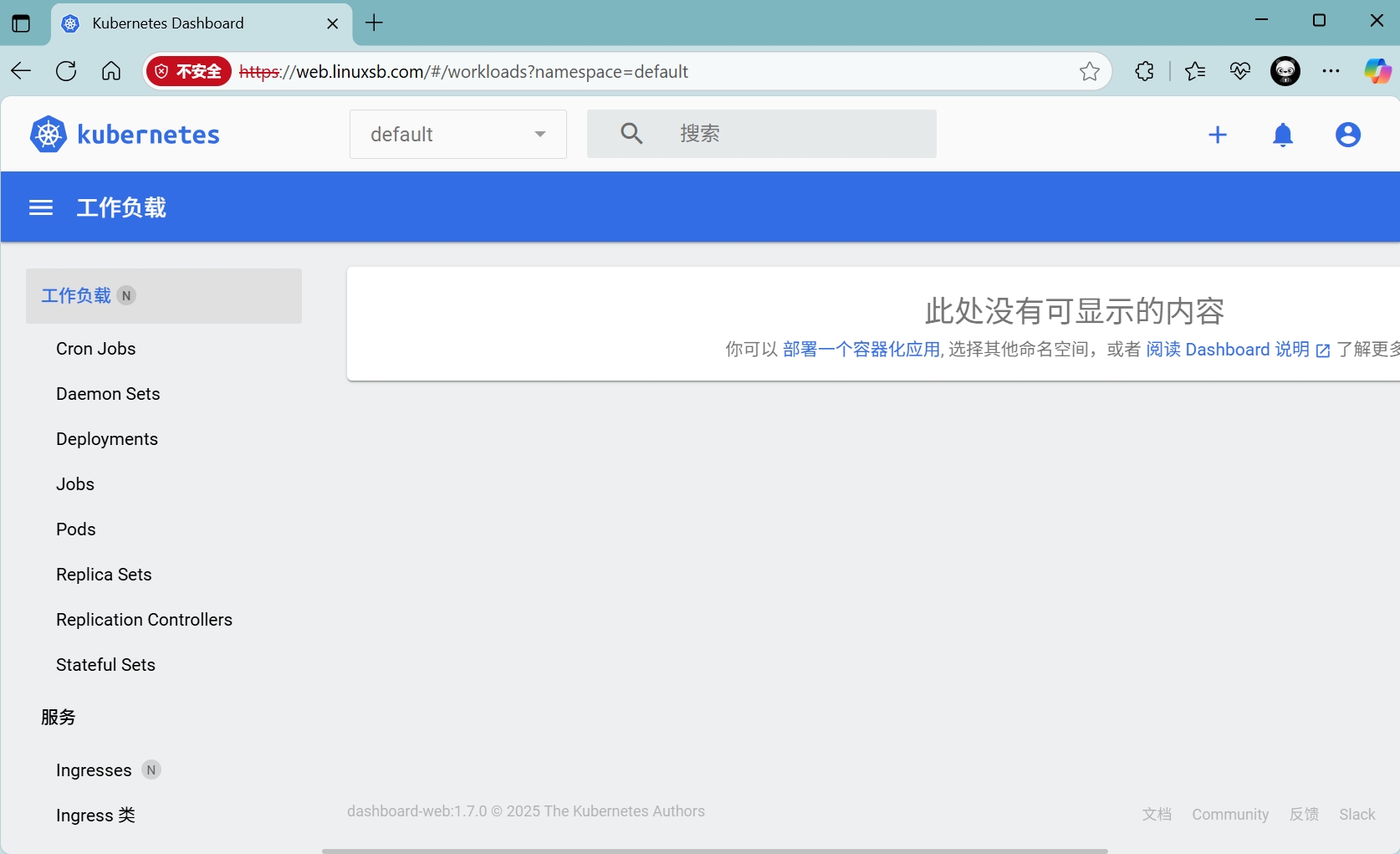Open the 阅读 Dashboard 说明 link
Viewport: 1400px width, 854px height.
1228,350
